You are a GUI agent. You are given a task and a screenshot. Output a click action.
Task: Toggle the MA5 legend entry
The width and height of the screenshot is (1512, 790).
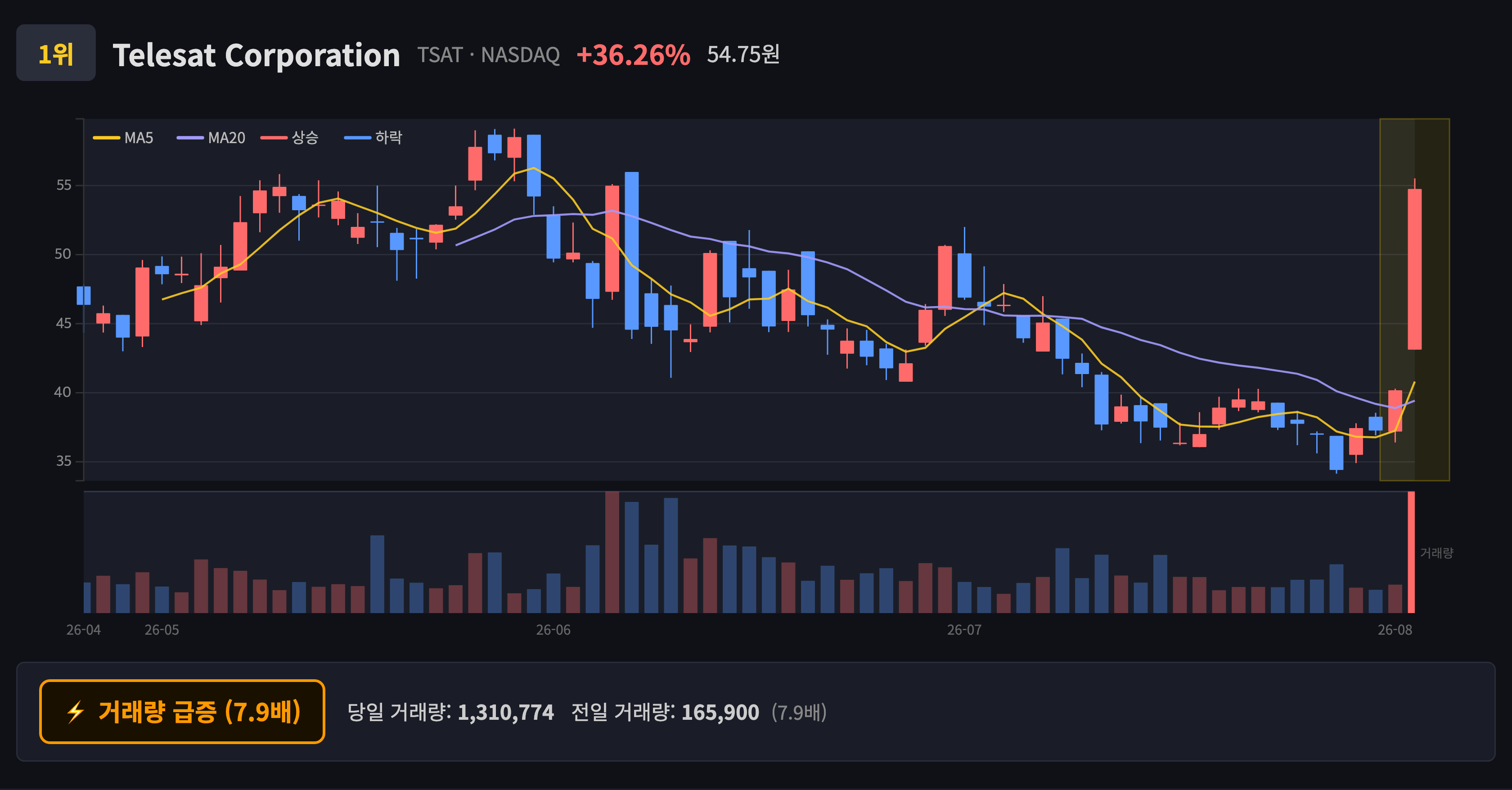coord(123,138)
